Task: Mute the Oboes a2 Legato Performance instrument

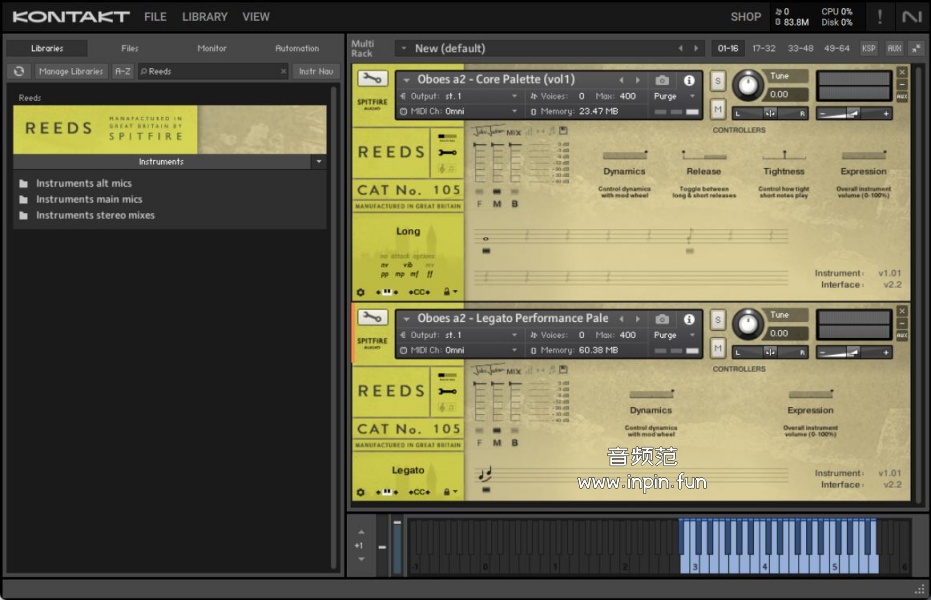Action: [x=718, y=347]
